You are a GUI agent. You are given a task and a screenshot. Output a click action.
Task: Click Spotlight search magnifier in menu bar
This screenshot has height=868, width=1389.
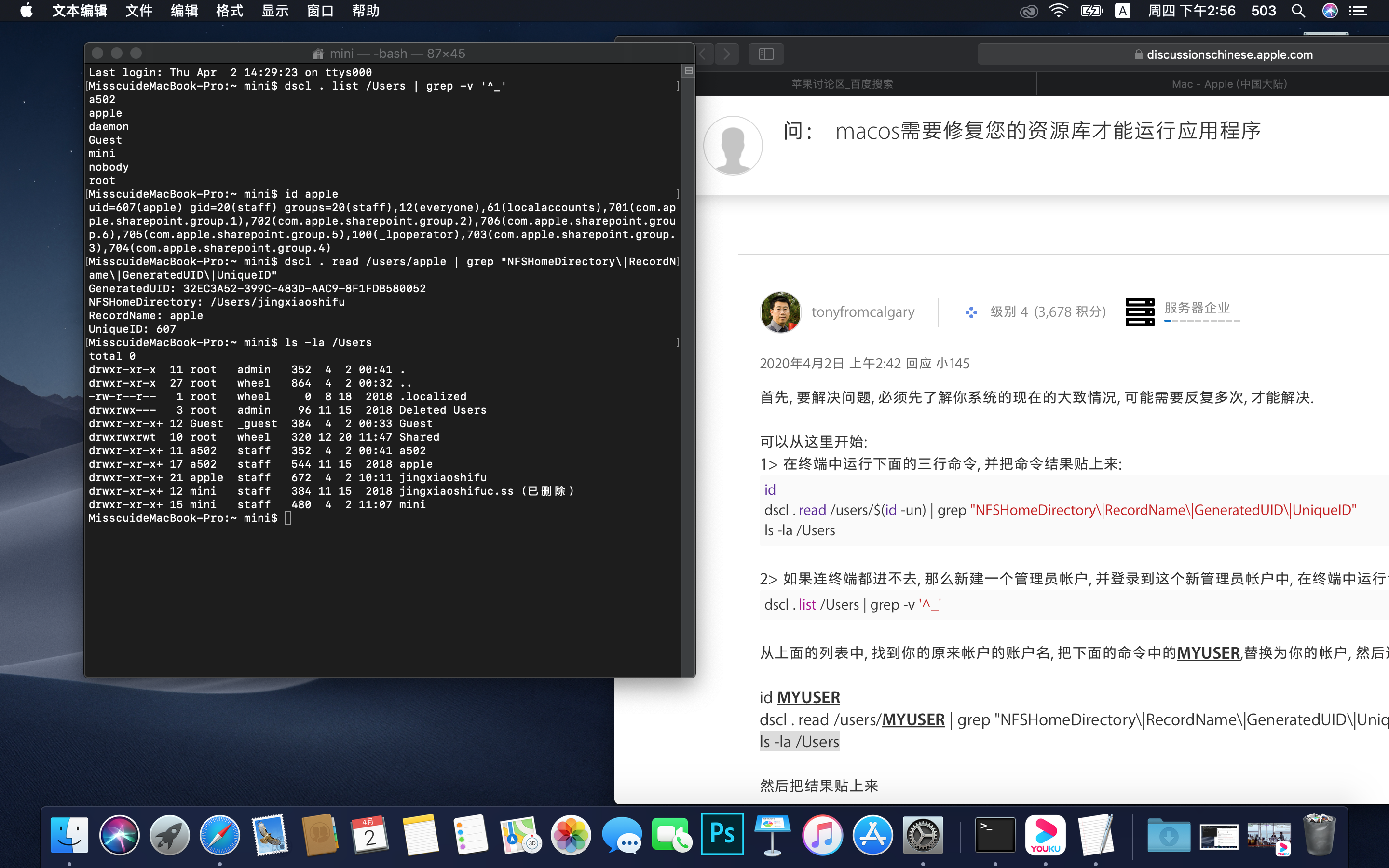tap(1298, 11)
